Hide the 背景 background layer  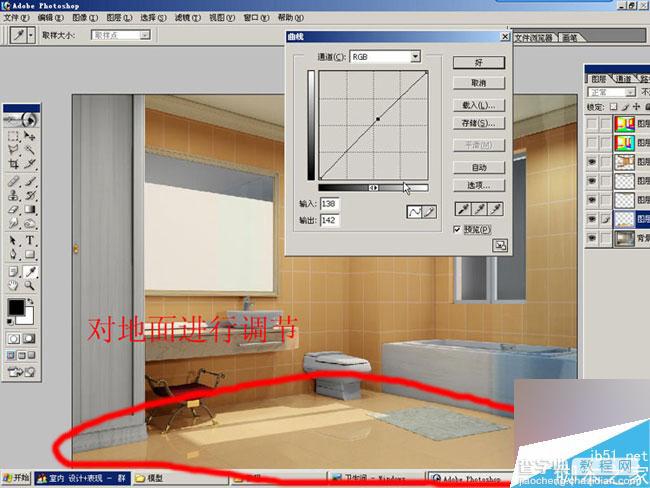592,238
